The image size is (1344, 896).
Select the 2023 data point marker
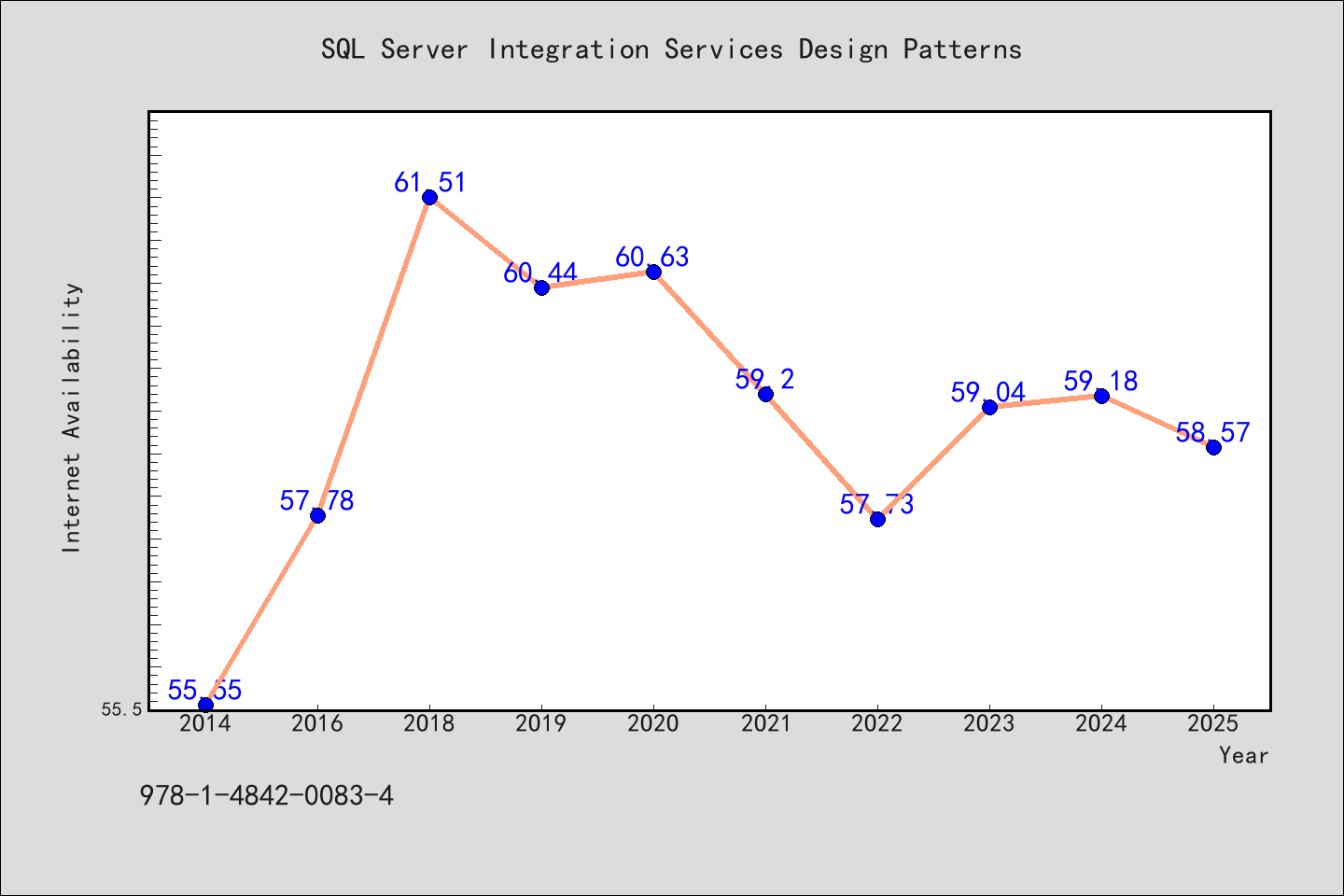(989, 407)
